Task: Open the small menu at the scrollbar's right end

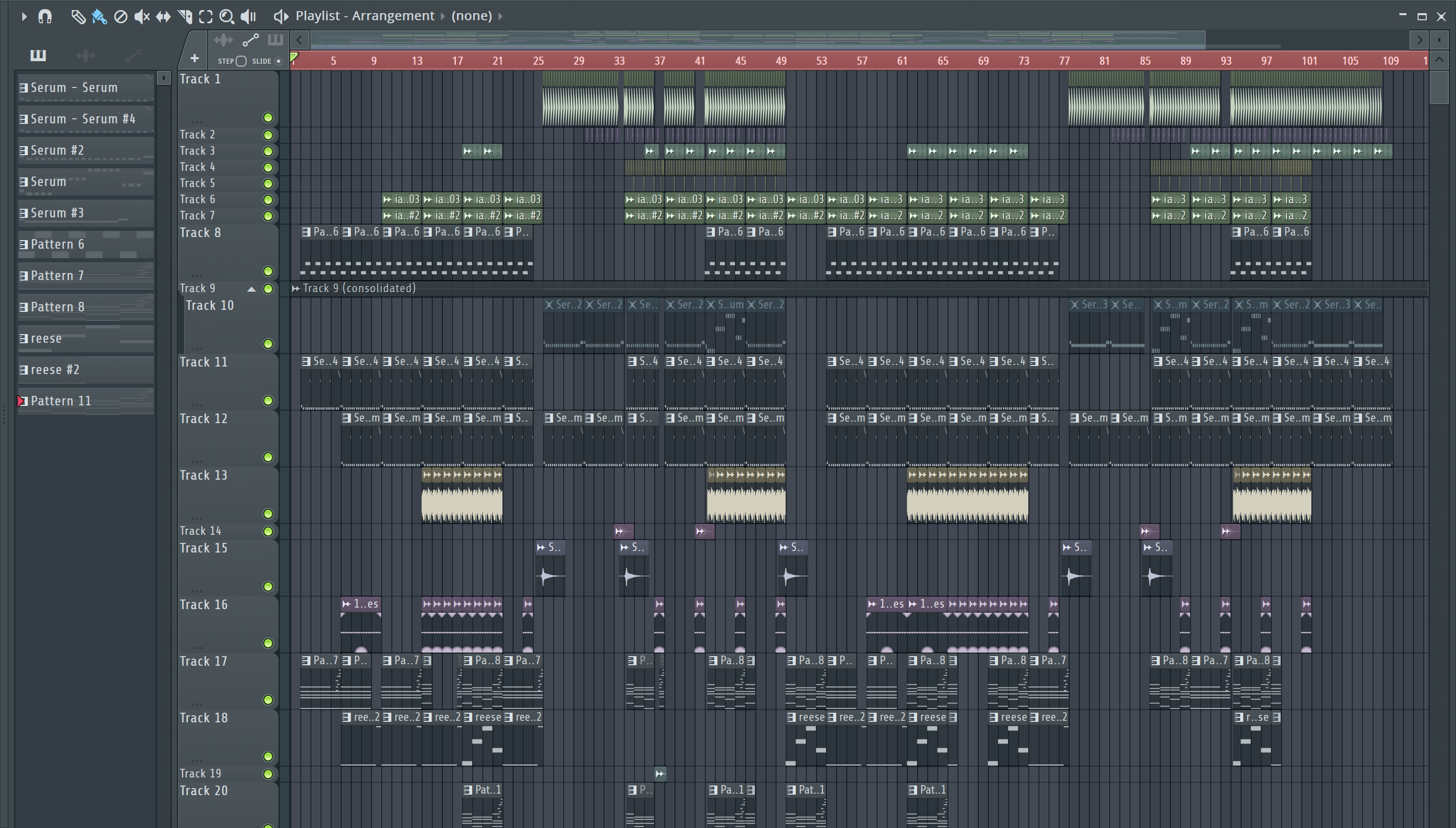Action: pyautogui.click(x=1439, y=40)
